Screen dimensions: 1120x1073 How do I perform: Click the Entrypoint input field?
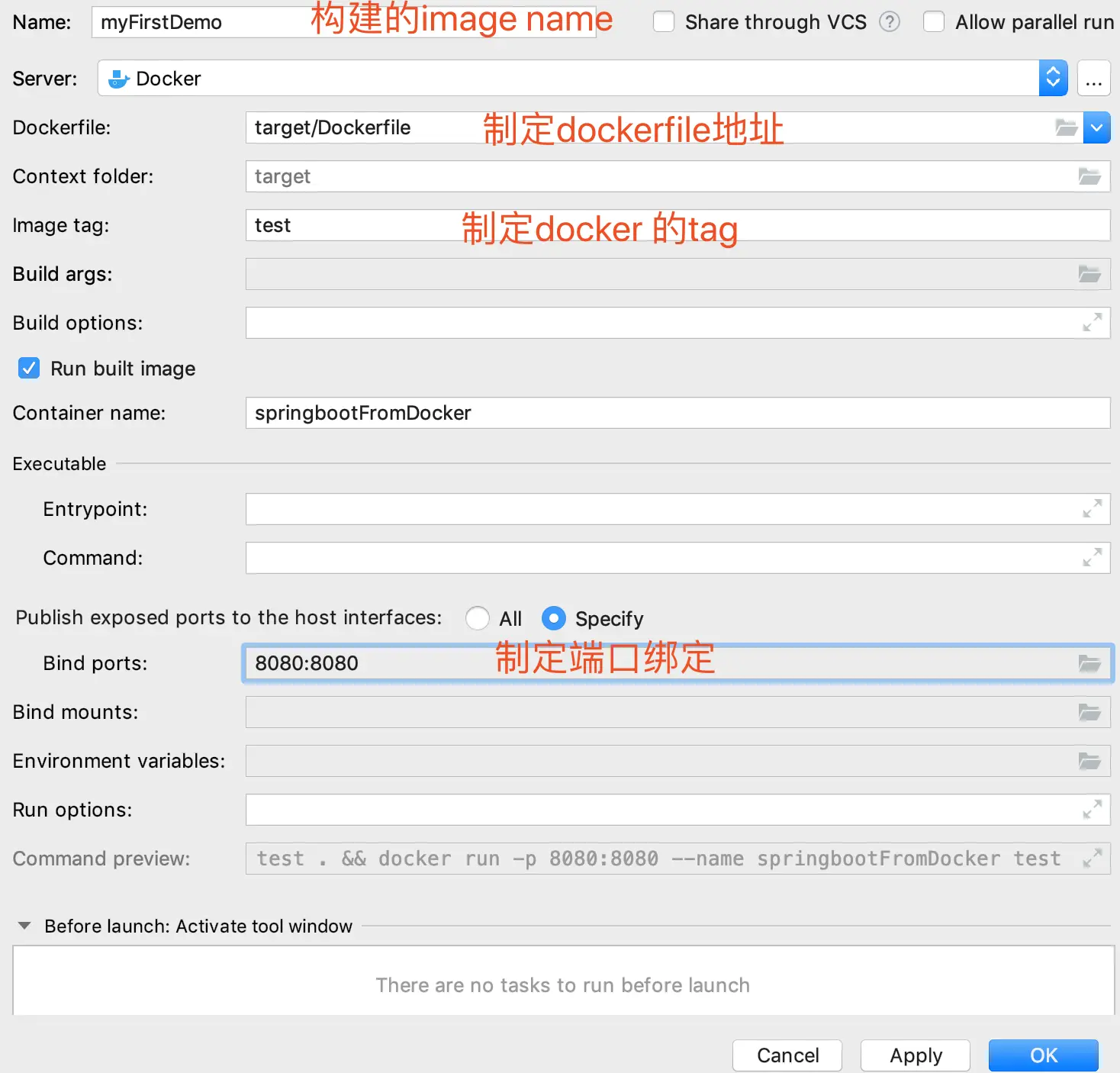click(x=677, y=509)
